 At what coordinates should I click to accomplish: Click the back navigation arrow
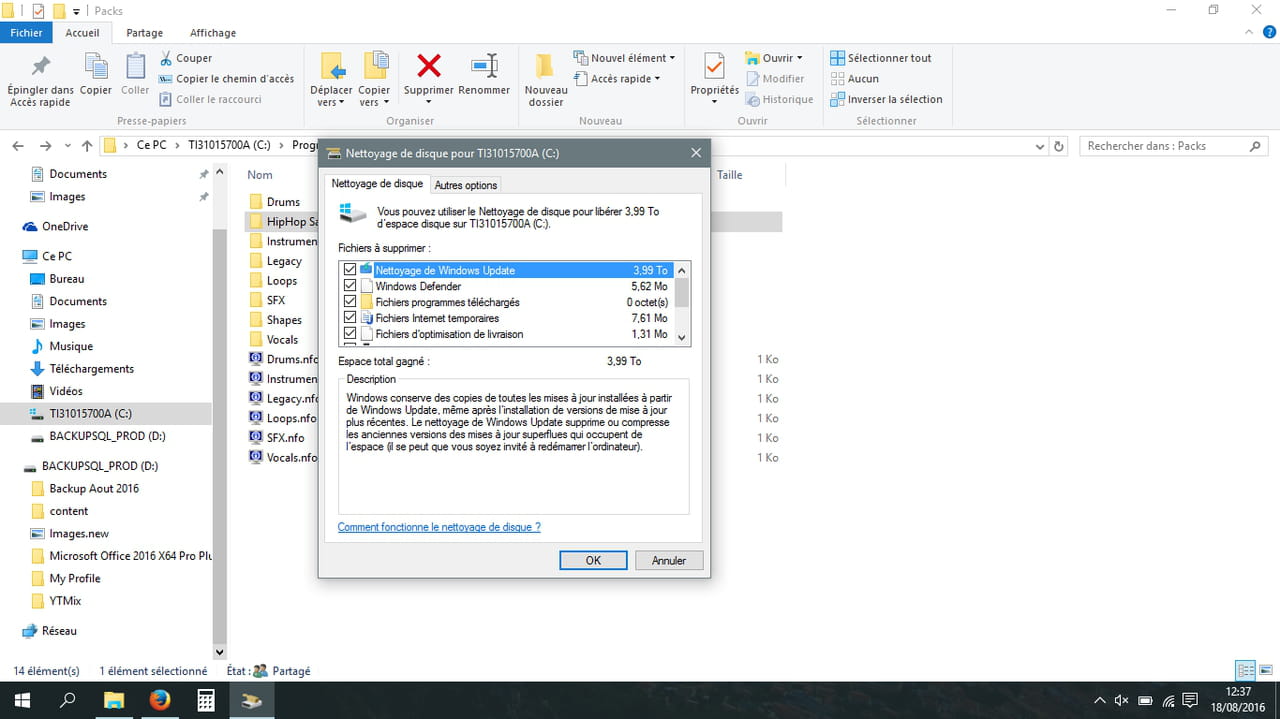coord(18,146)
